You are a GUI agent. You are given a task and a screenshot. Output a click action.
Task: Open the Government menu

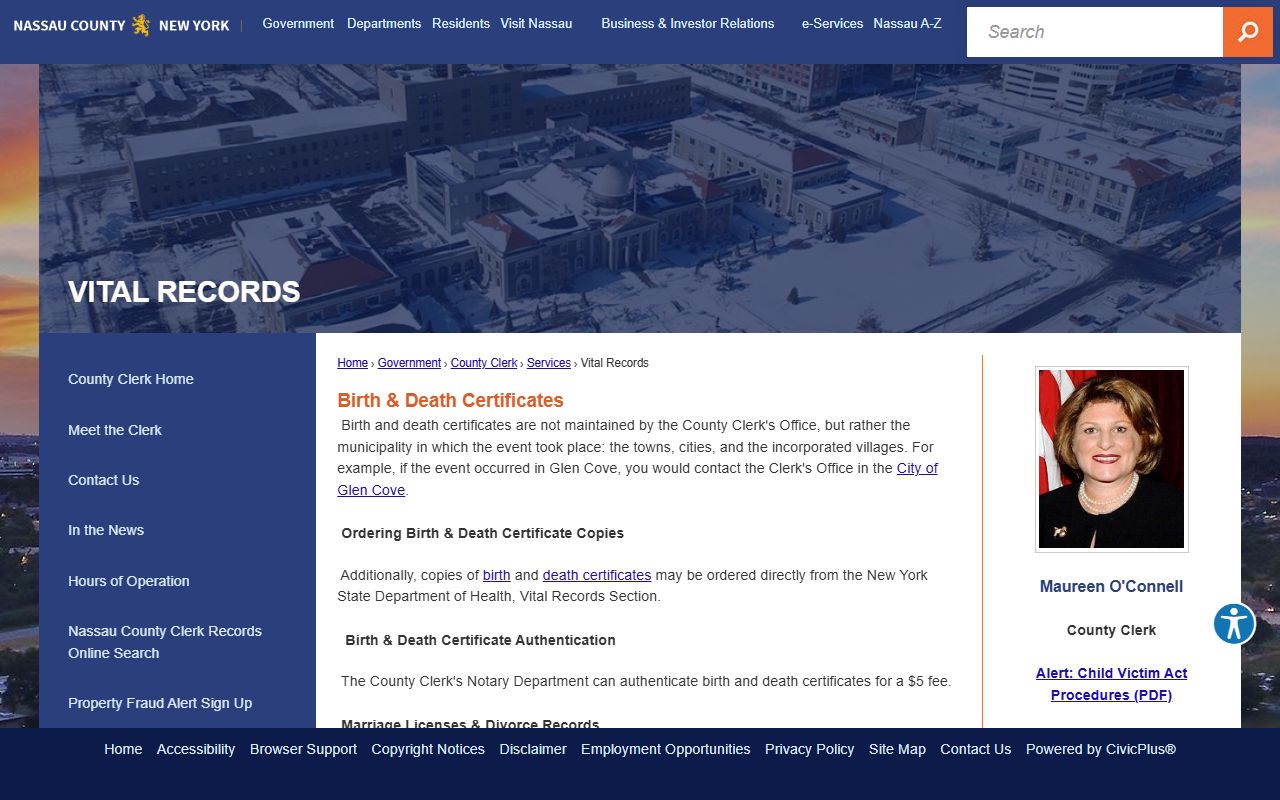point(298,23)
